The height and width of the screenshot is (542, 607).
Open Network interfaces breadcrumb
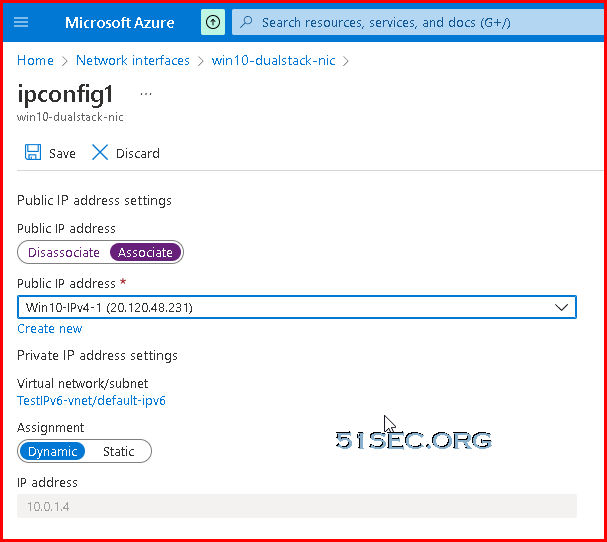pyautogui.click(x=133, y=60)
